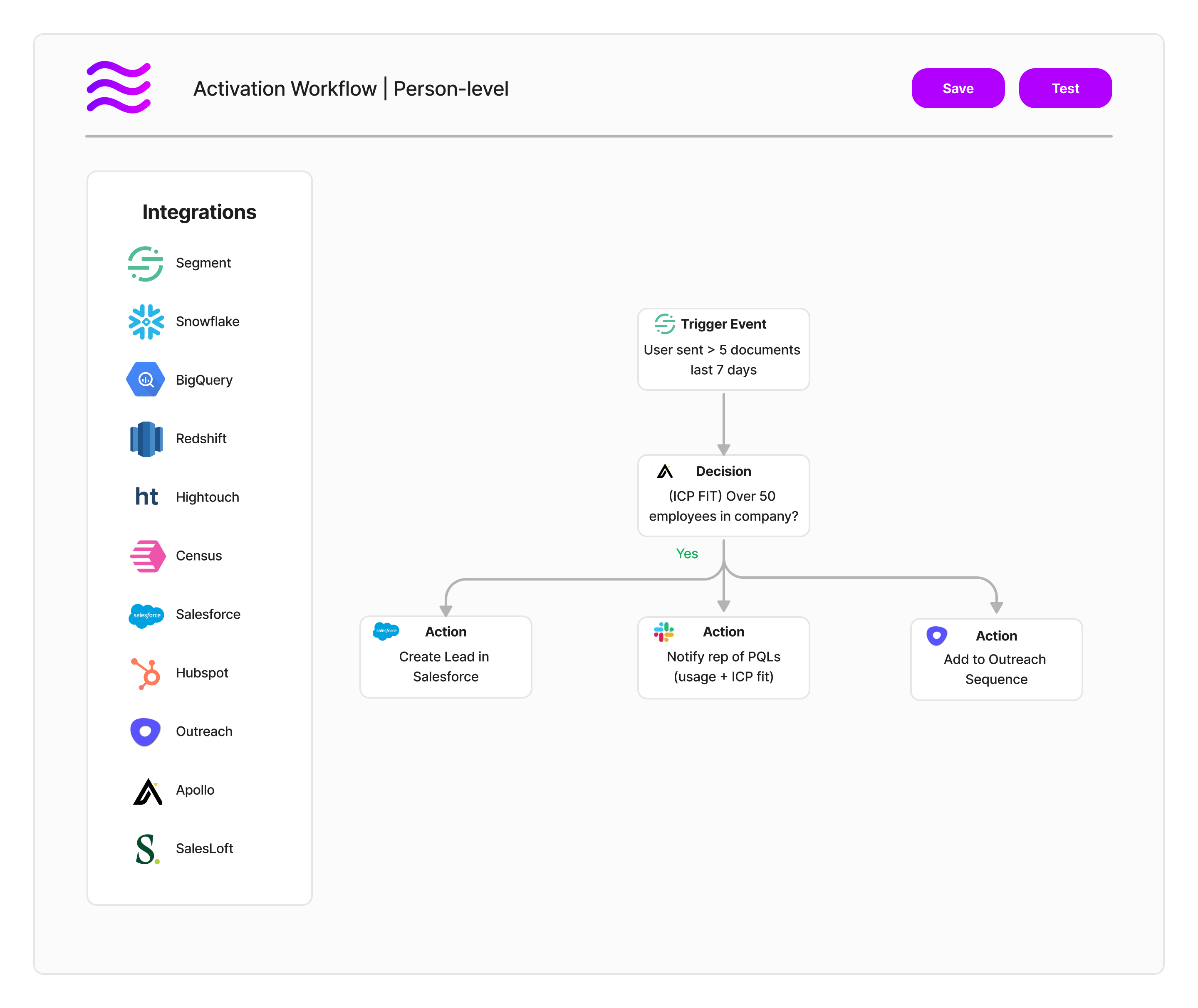This screenshot has width=1198, height=1008.
Task: Click the BigQuery hexagon icon
Action: pos(145,380)
